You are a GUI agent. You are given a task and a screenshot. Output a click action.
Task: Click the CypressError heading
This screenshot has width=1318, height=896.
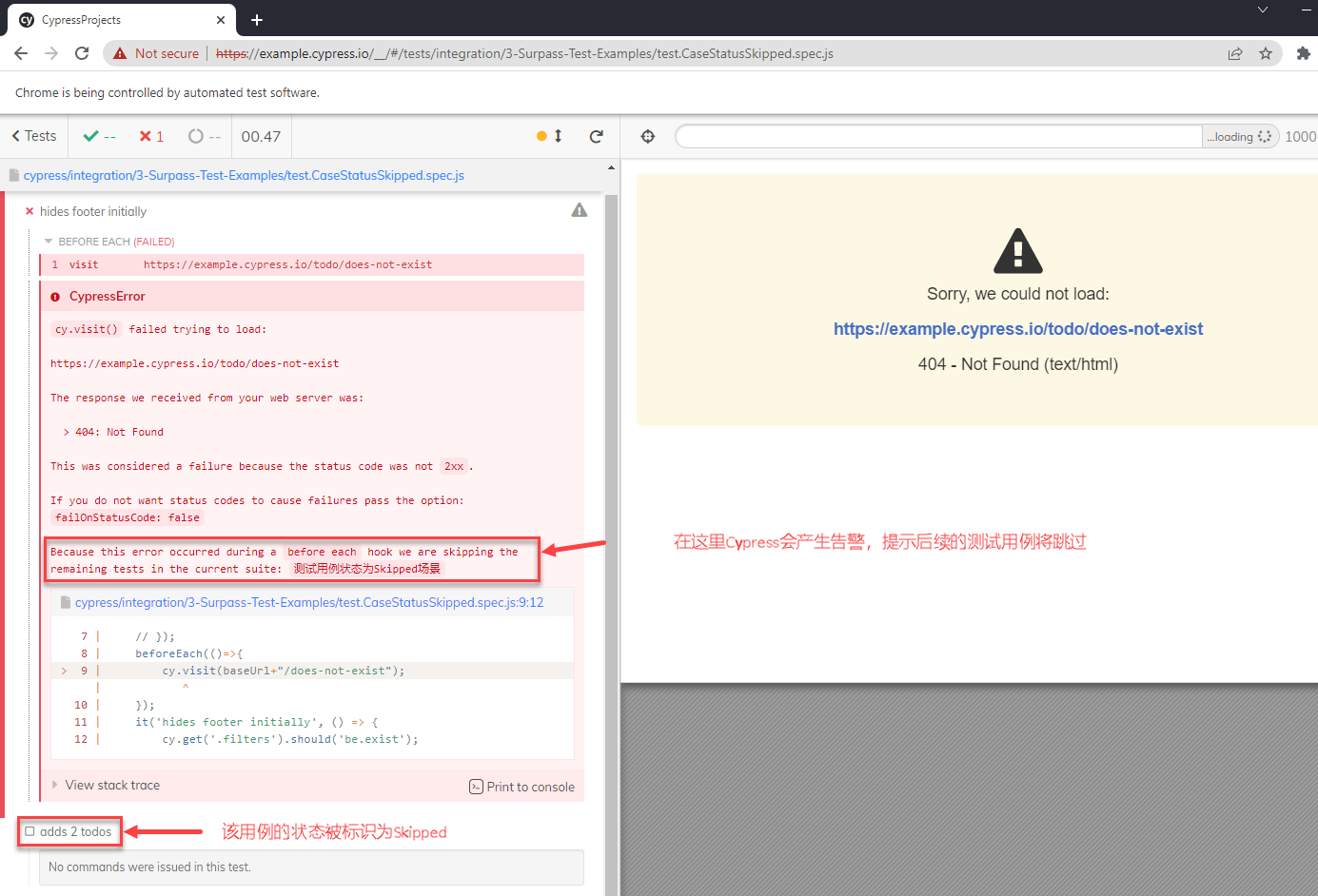(x=108, y=296)
